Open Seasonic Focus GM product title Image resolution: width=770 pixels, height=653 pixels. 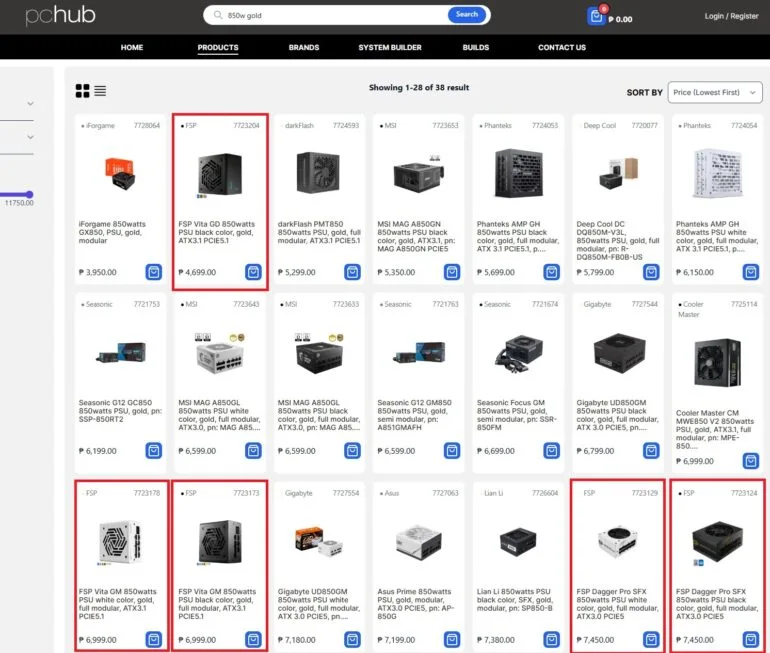[x=517, y=415]
